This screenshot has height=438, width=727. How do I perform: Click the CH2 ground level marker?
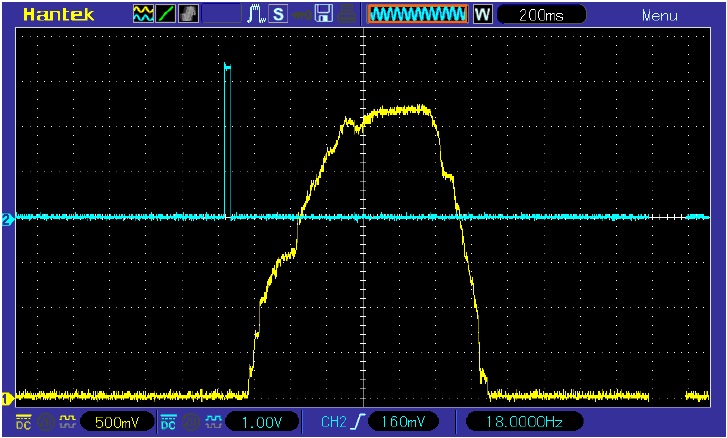[7, 219]
